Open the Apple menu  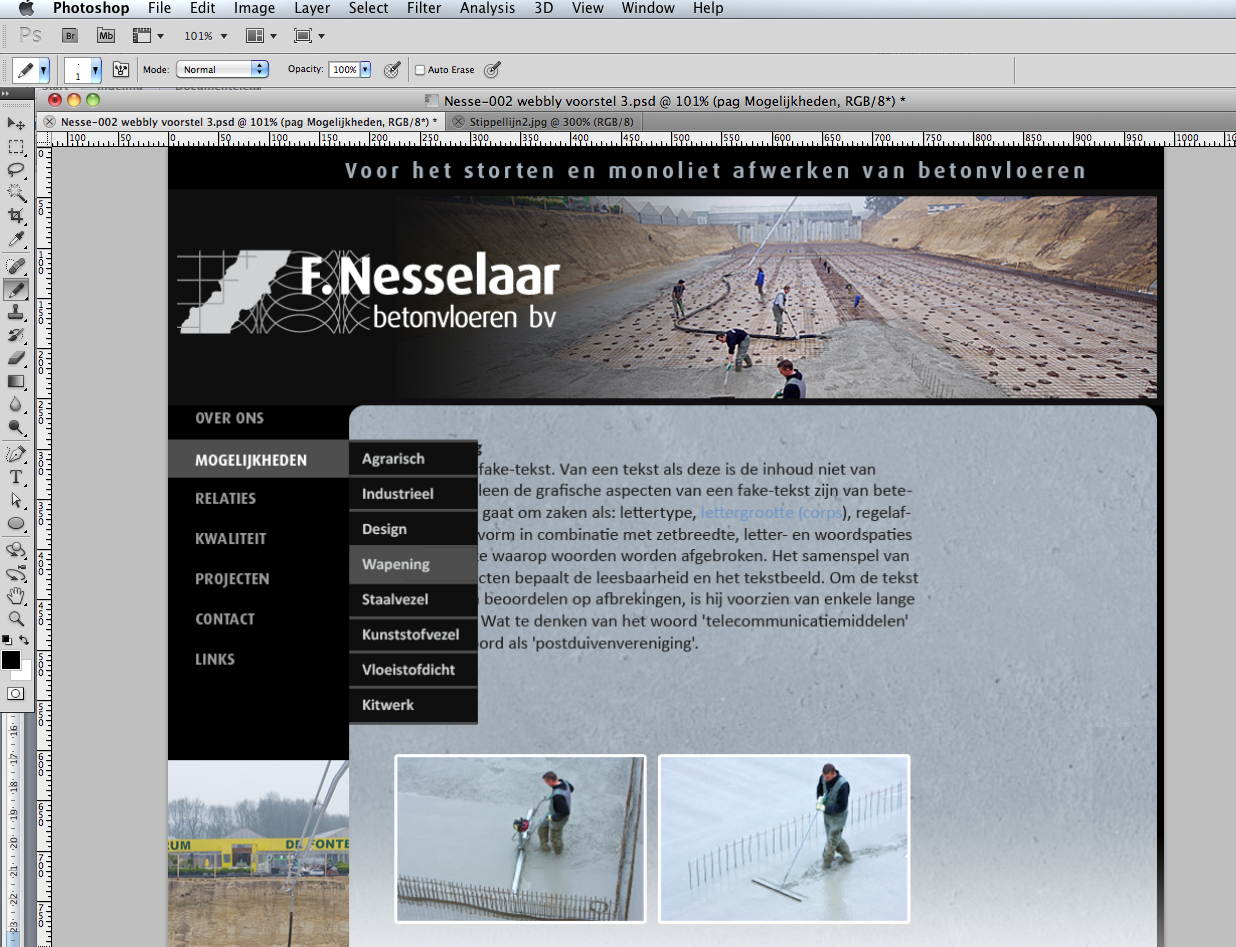click(25, 8)
